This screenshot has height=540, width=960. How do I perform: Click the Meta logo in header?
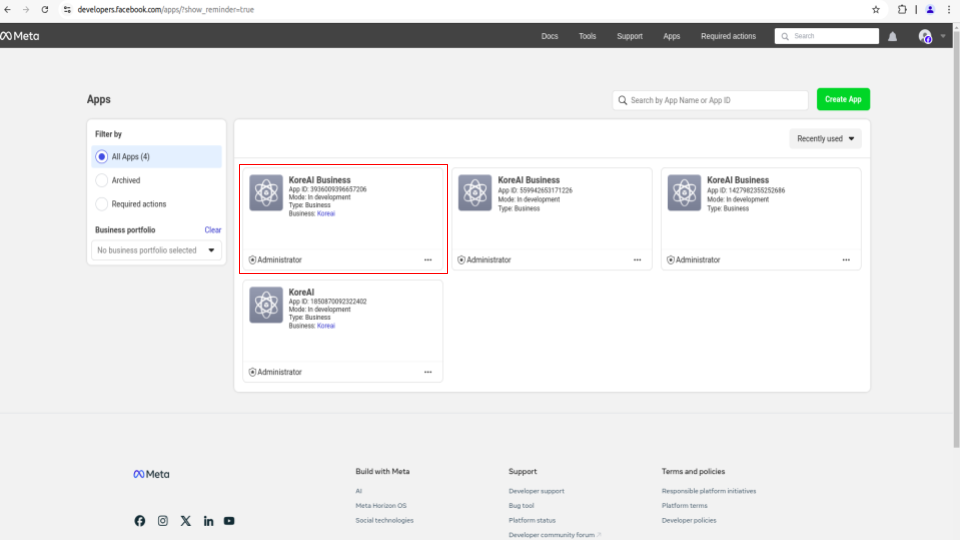(x=20, y=36)
